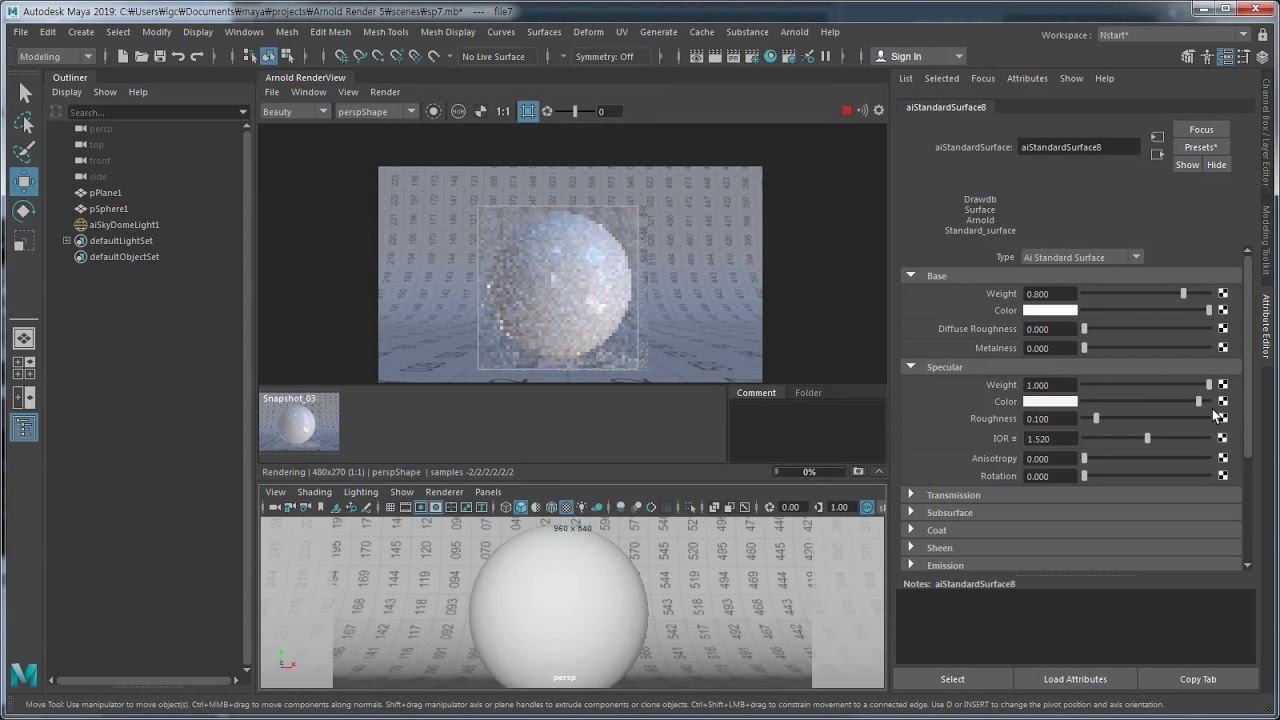
Task: Open the Mesh Tools menu
Action: point(385,32)
